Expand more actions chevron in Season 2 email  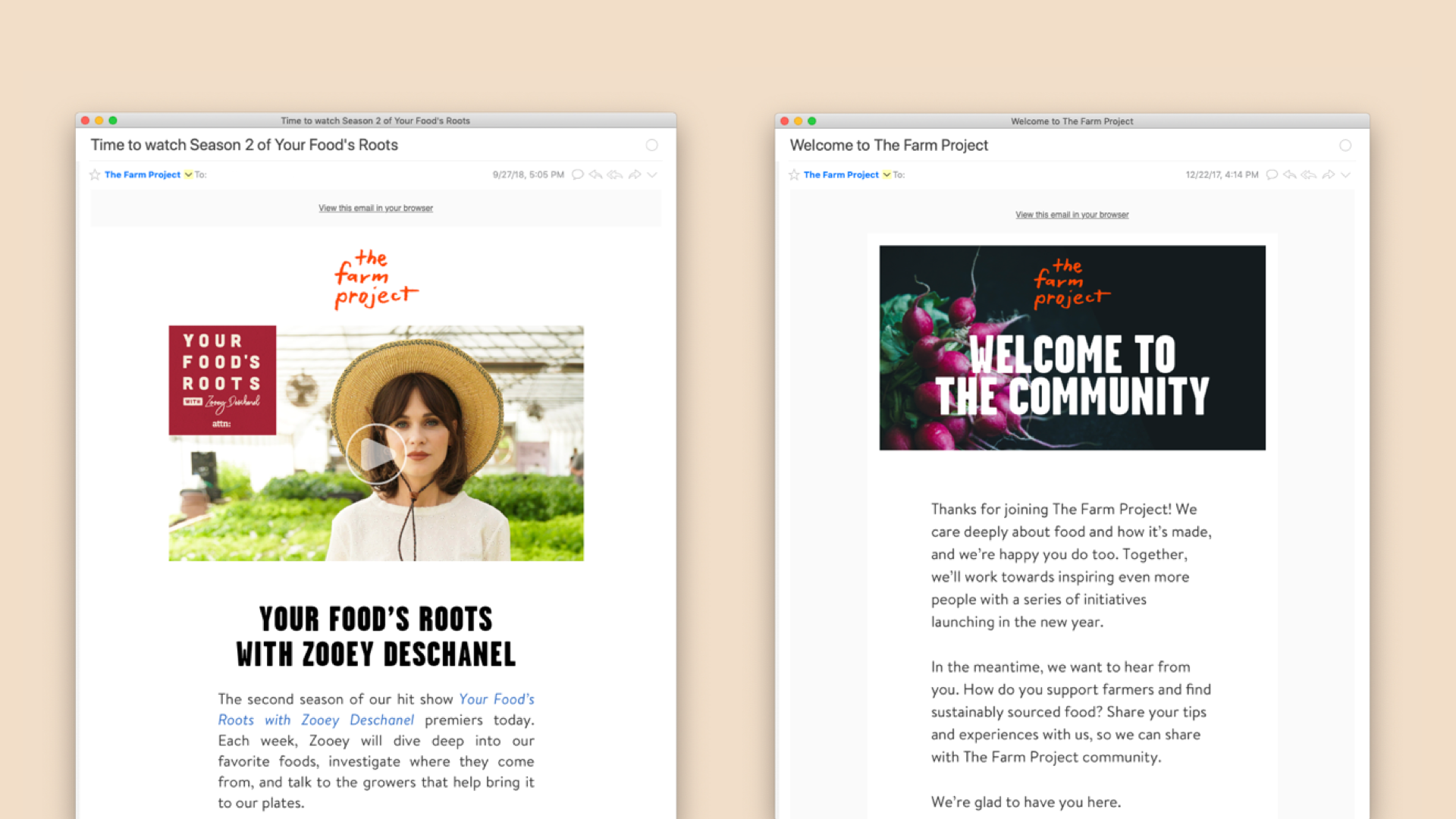tap(652, 174)
